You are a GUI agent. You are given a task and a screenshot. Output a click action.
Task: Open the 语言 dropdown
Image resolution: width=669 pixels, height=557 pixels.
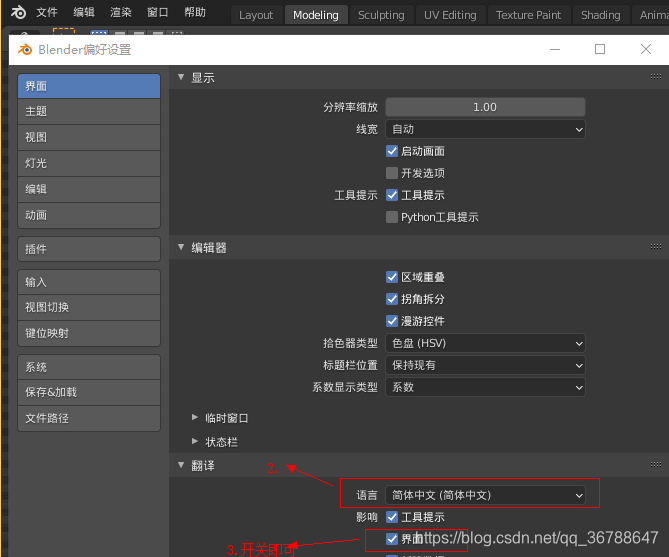point(485,496)
